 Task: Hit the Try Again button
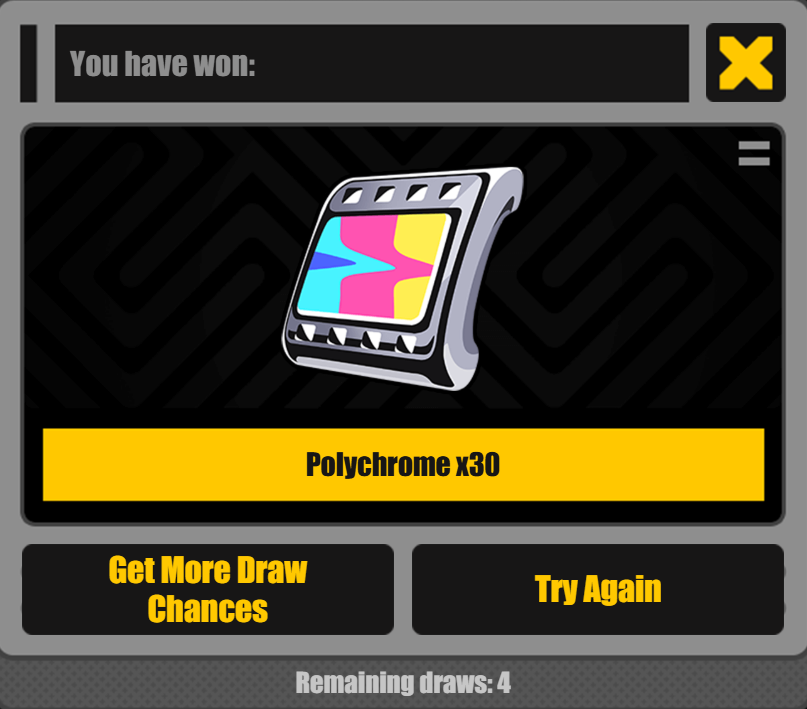598,589
